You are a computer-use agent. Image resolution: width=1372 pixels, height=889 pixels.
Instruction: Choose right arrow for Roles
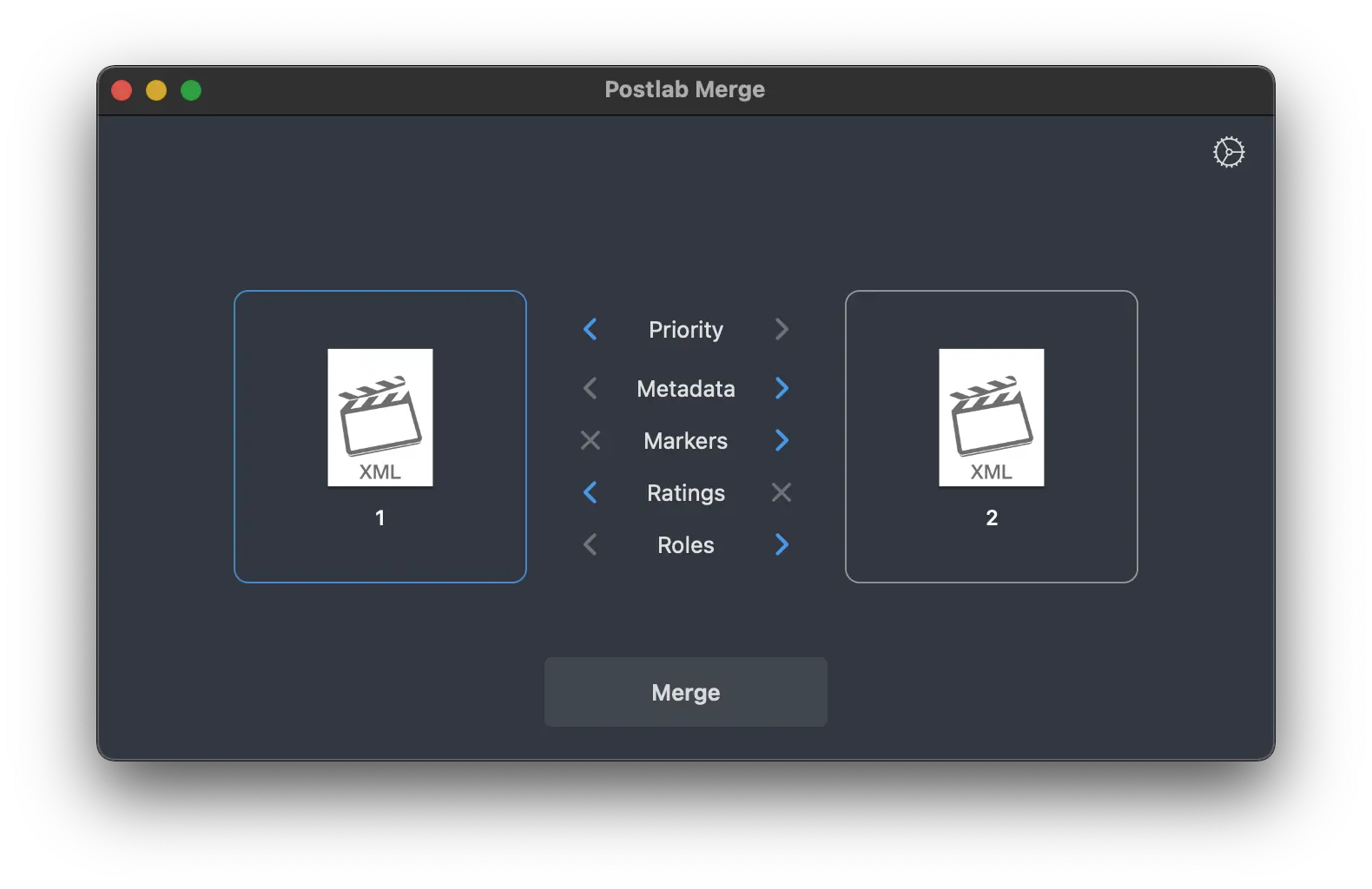(x=782, y=544)
